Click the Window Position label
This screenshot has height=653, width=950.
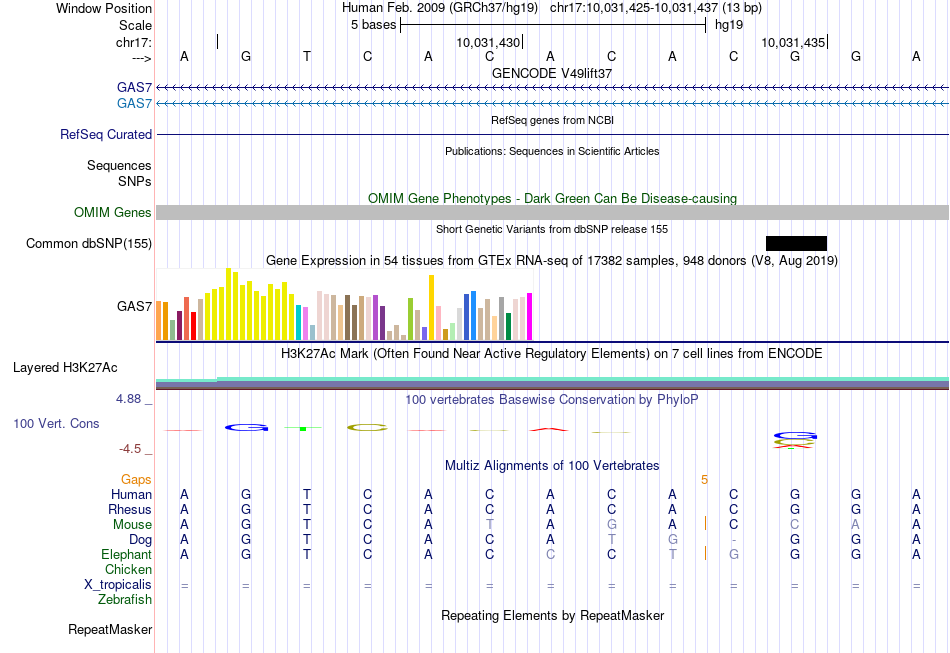click(104, 8)
